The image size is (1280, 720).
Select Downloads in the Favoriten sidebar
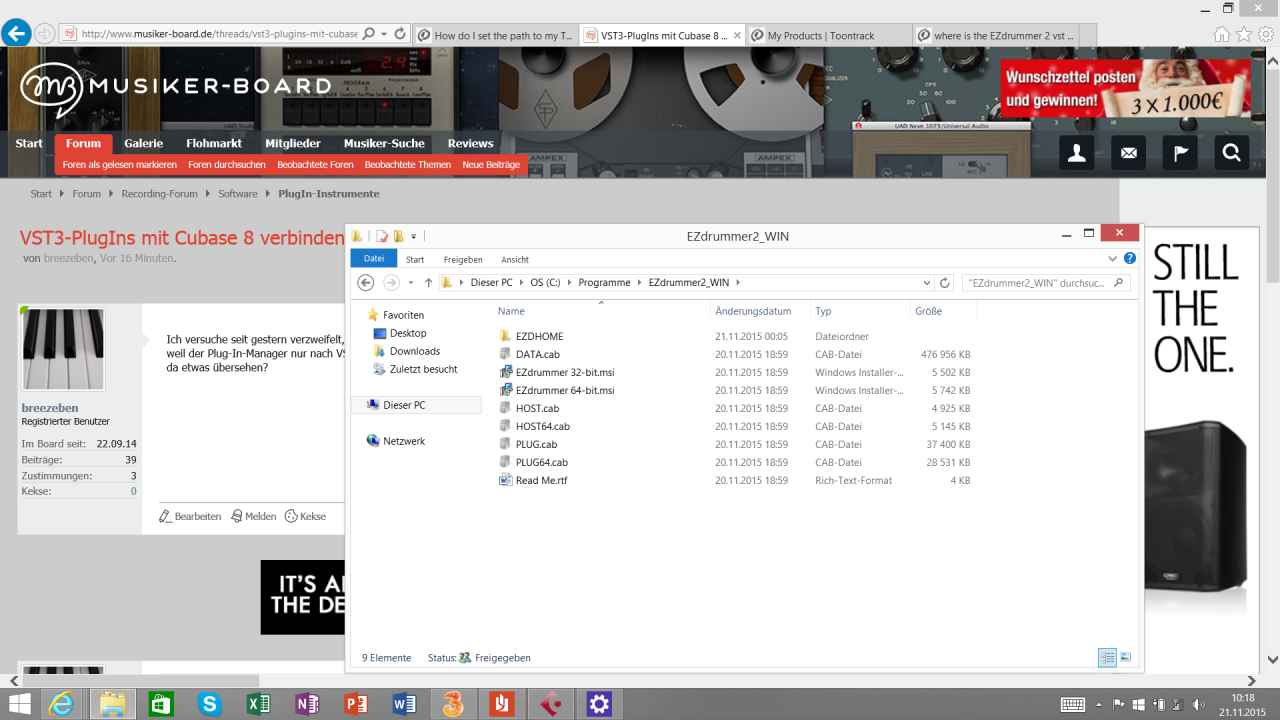point(415,351)
